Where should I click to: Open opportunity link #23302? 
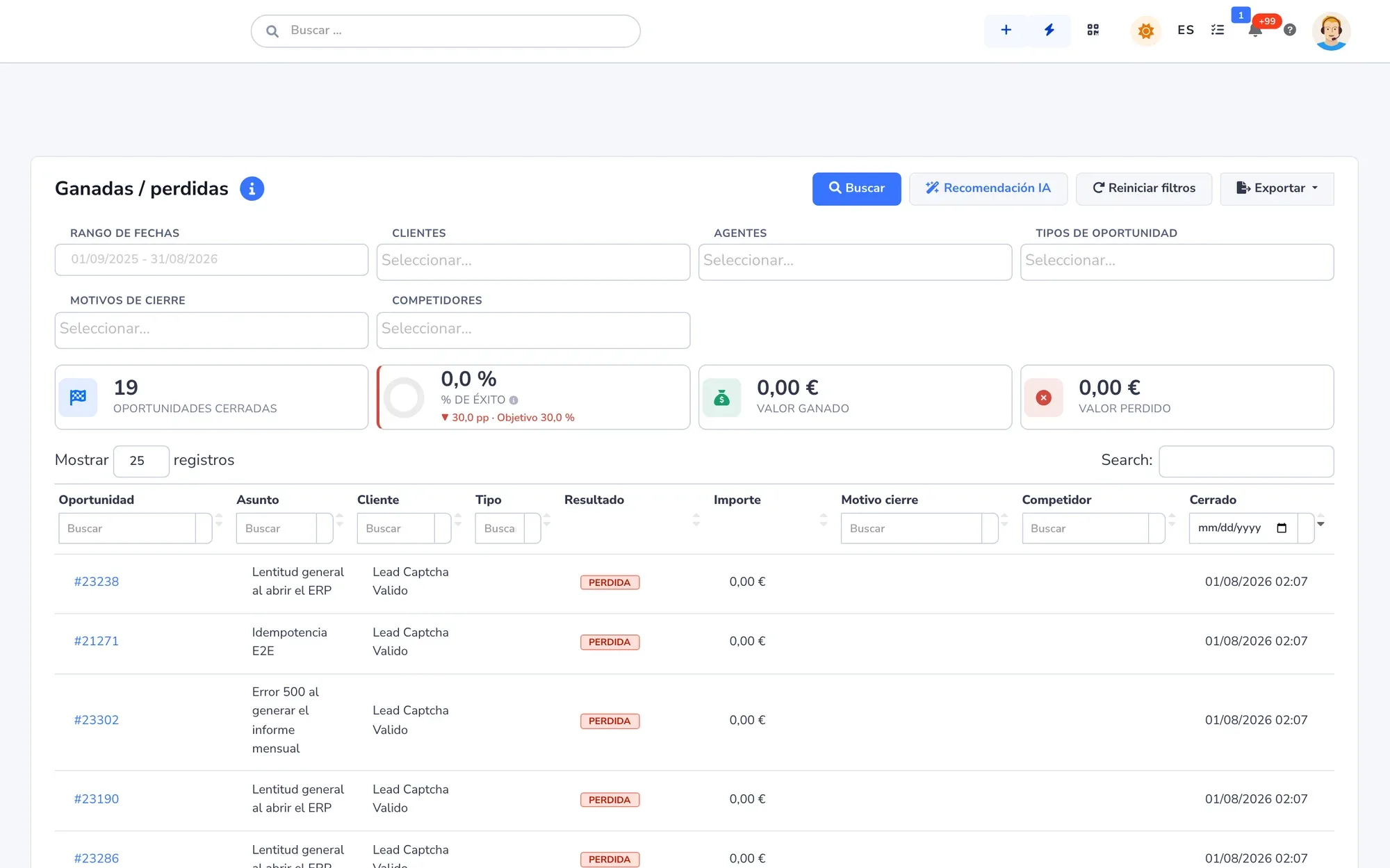tap(97, 720)
